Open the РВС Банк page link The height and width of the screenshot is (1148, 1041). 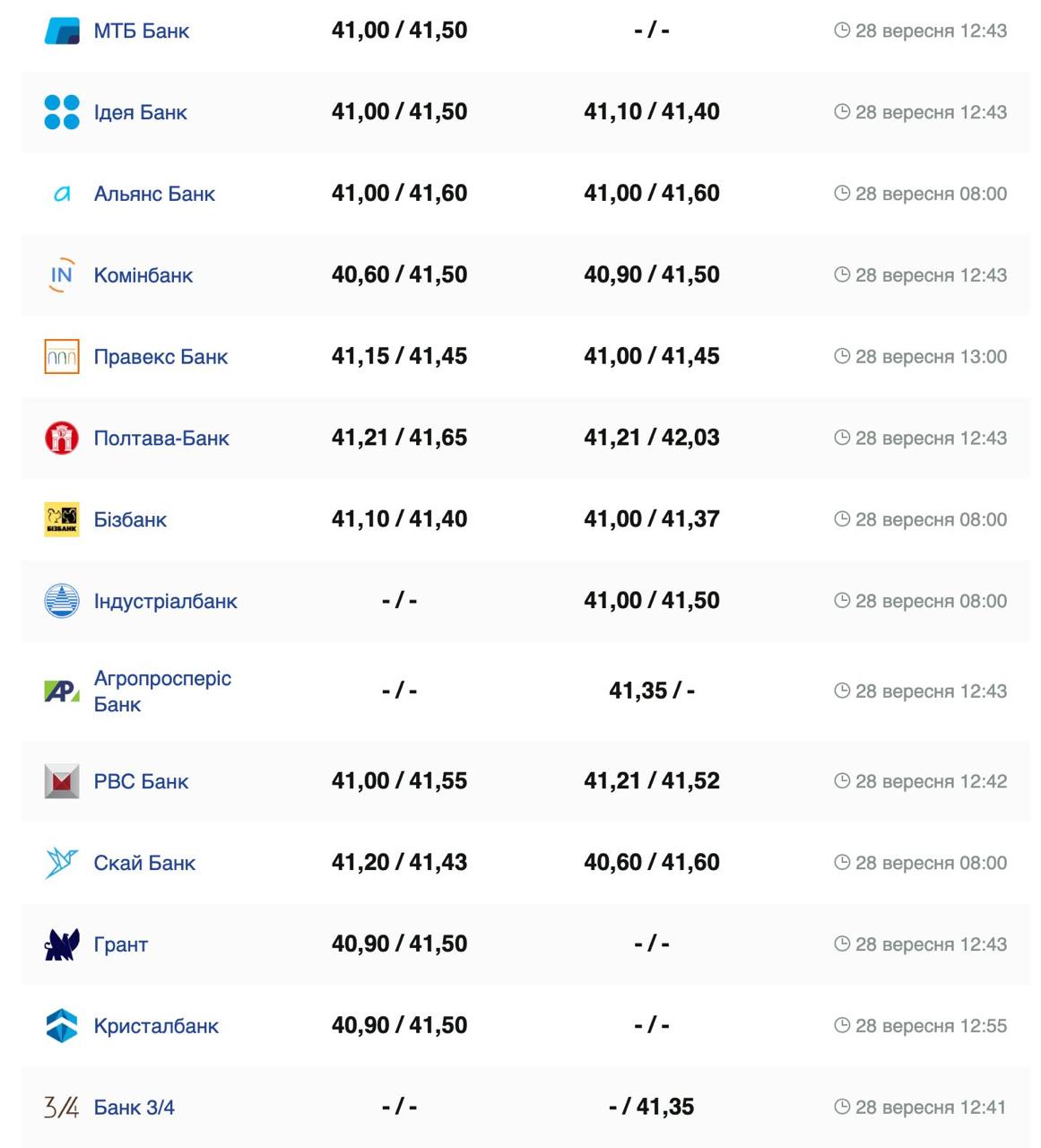[141, 782]
